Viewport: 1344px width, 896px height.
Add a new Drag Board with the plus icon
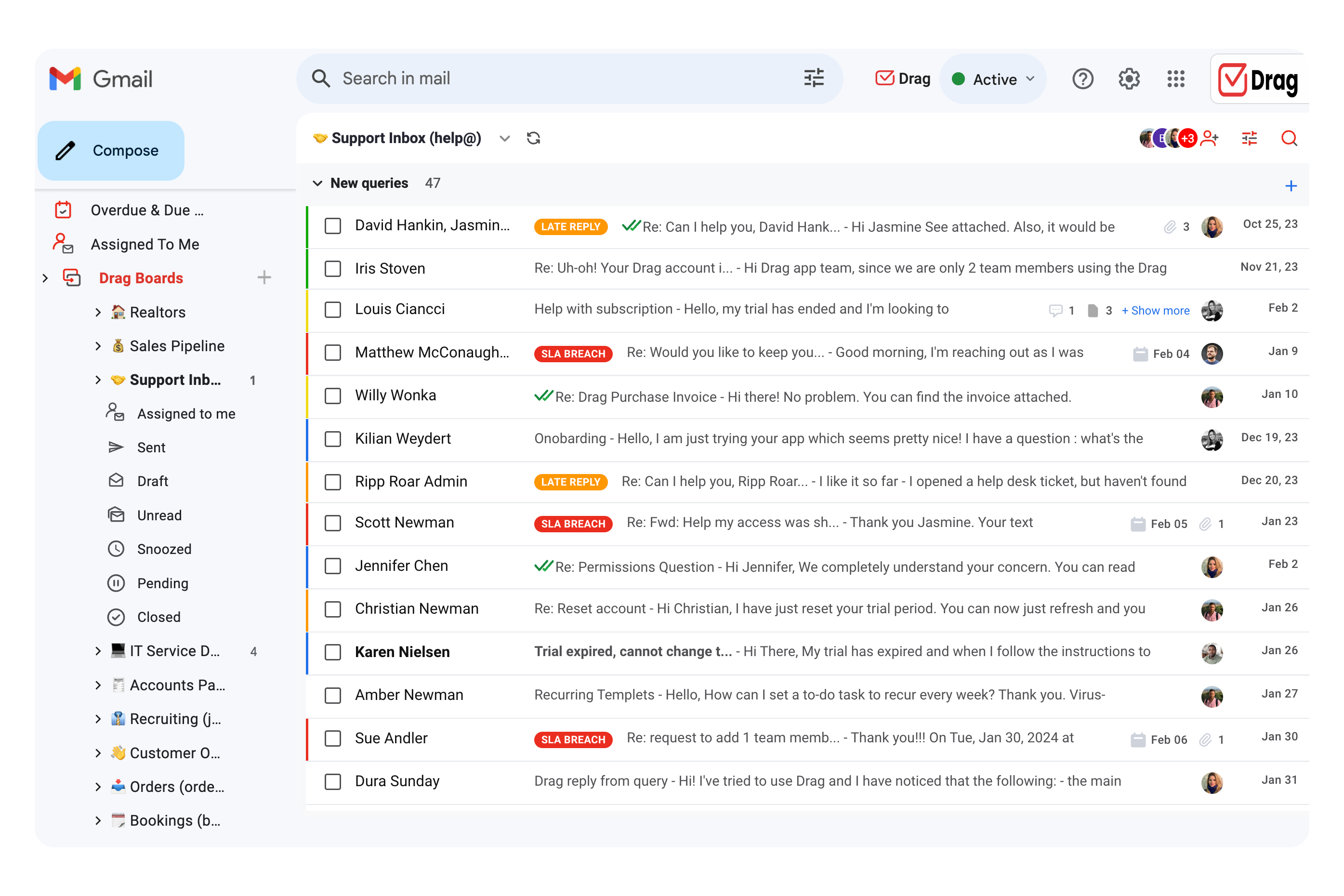pos(264,278)
